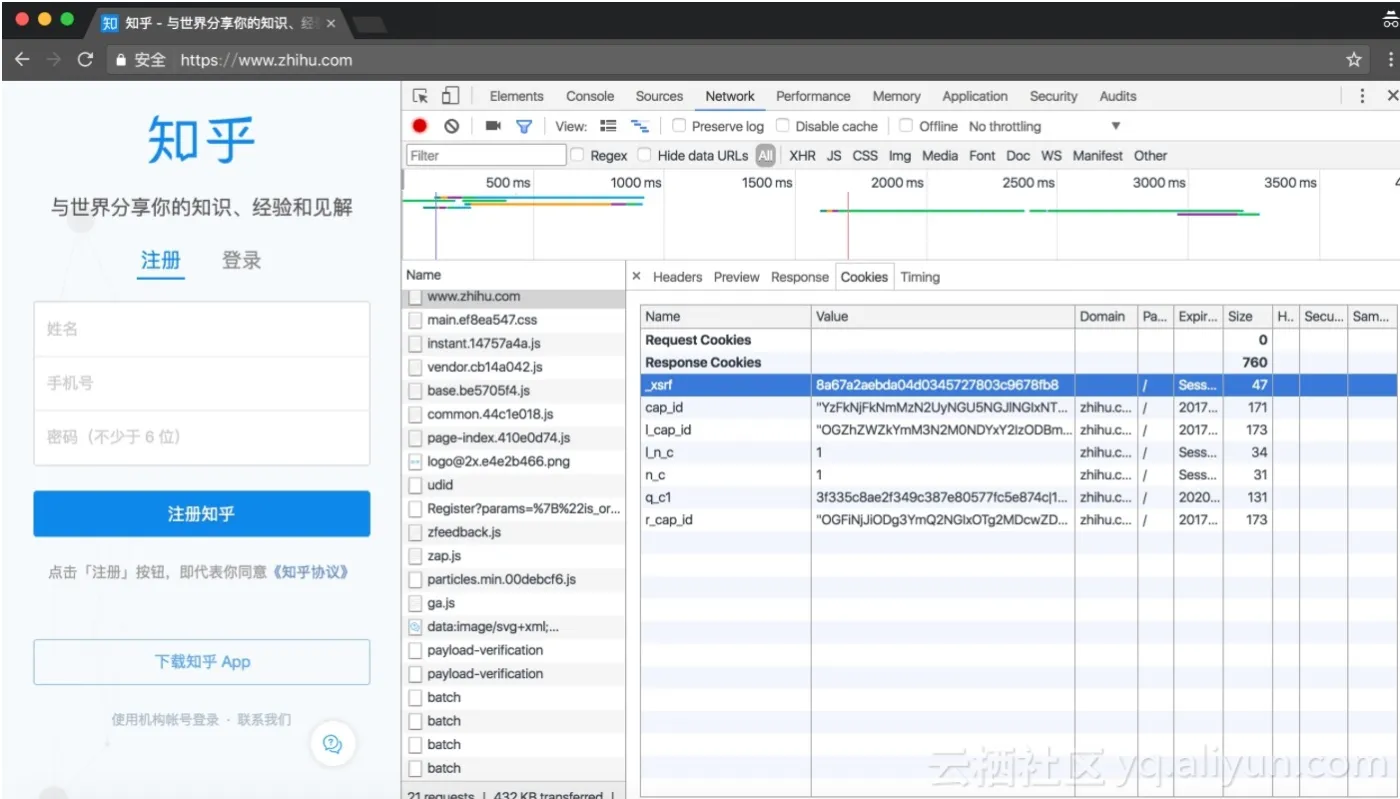Close the Zhihu browser tab
The image size is (1400, 799).
click(331, 23)
